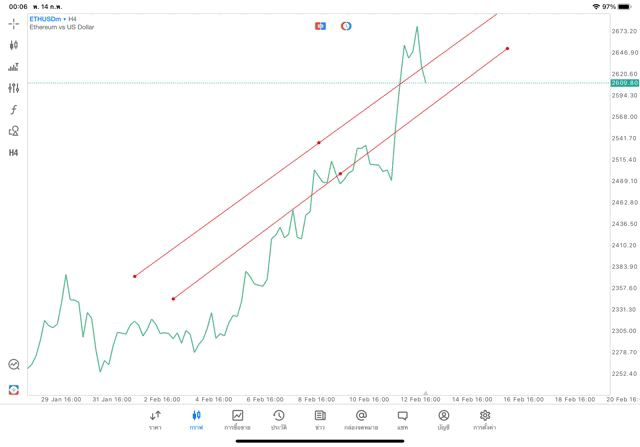Image resolution: width=640 pixels, height=447 pixels.
Task: Select the upper red trendline's middle anchor point
Action: pos(319,143)
